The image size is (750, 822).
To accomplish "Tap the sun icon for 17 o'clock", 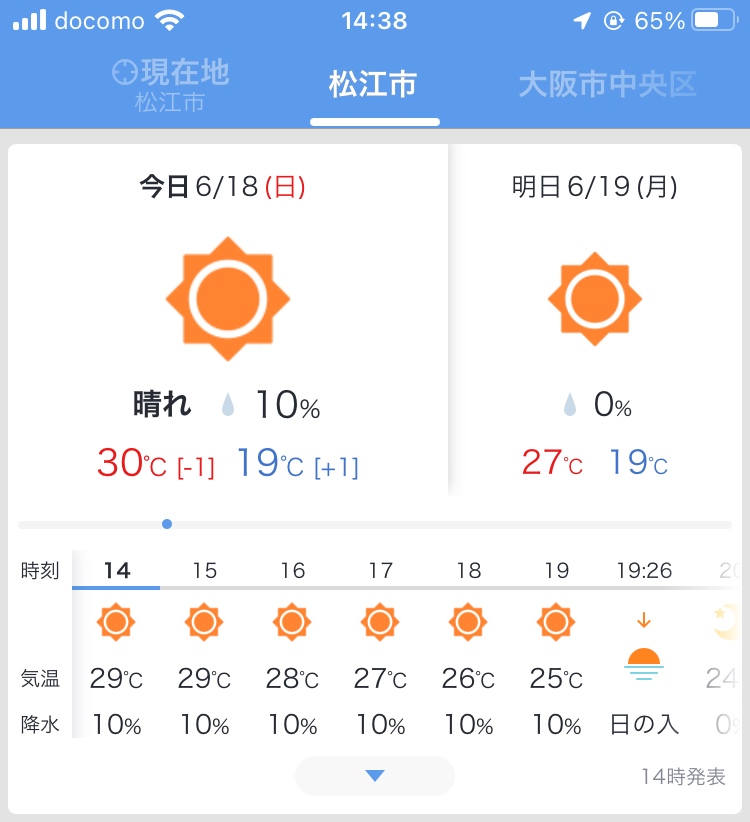I will tap(380, 622).
